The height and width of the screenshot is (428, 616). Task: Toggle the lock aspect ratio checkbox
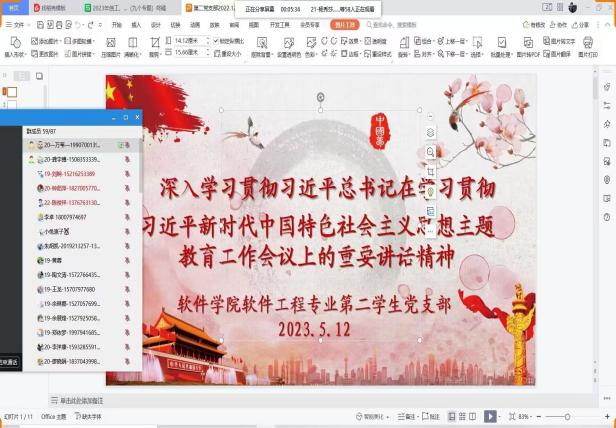(217, 40)
